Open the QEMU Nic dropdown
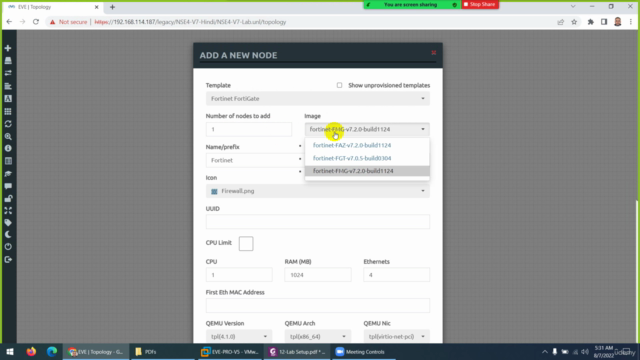Image resolution: width=640 pixels, height=360 pixels. pyautogui.click(x=397, y=336)
